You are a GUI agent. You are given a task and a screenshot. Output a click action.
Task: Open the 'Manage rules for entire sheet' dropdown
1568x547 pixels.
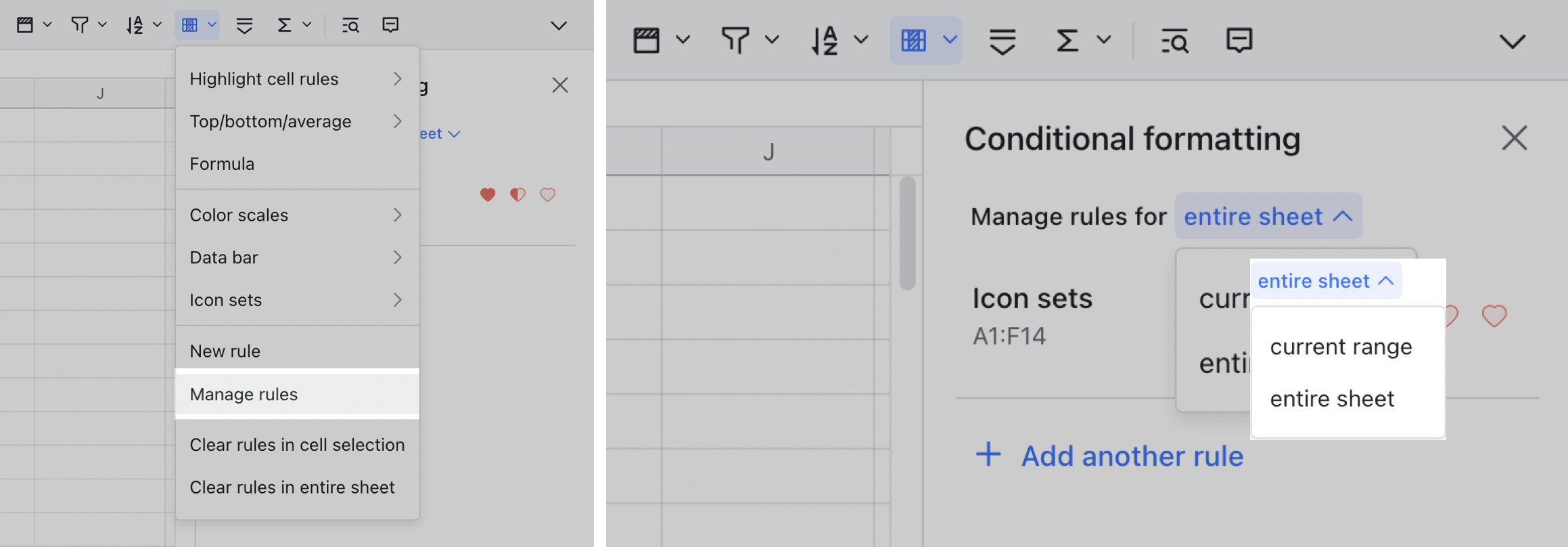pos(1268,215)
